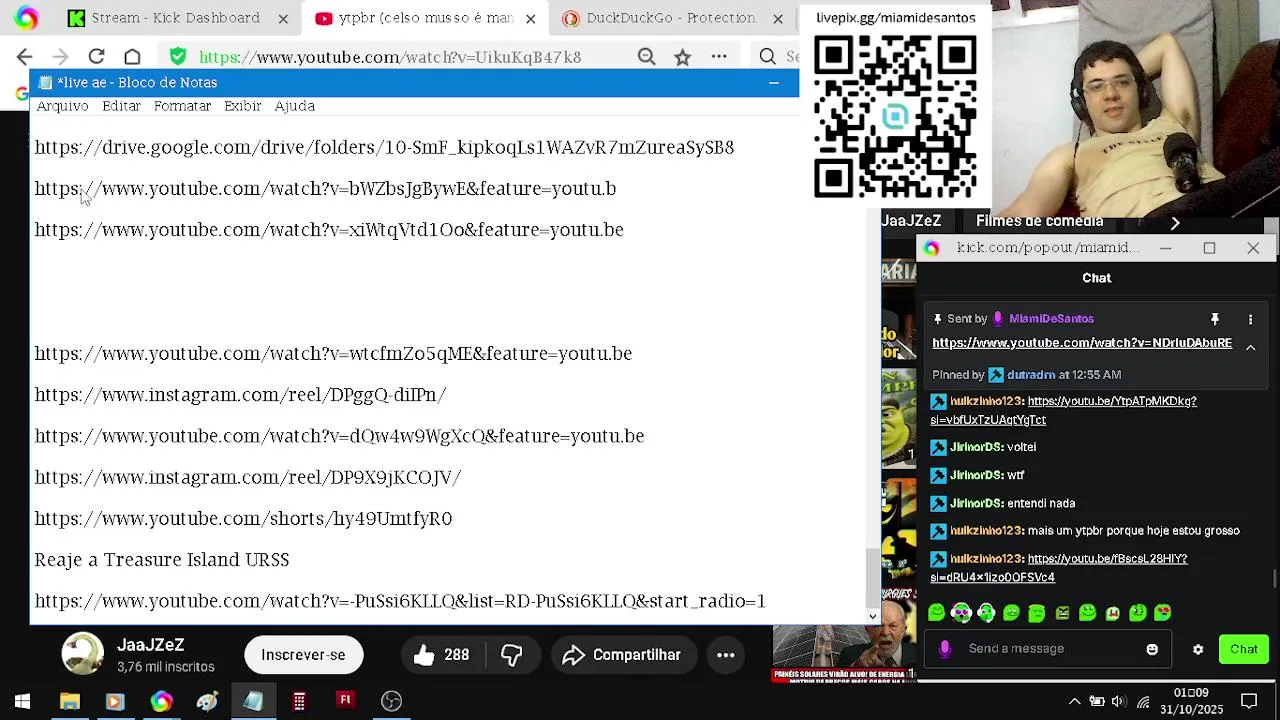This screenshot has height=720, width=1280.
Task: Click the 'Reaje a Treasure Island URSS' line
Action: (x=162, y=560)
